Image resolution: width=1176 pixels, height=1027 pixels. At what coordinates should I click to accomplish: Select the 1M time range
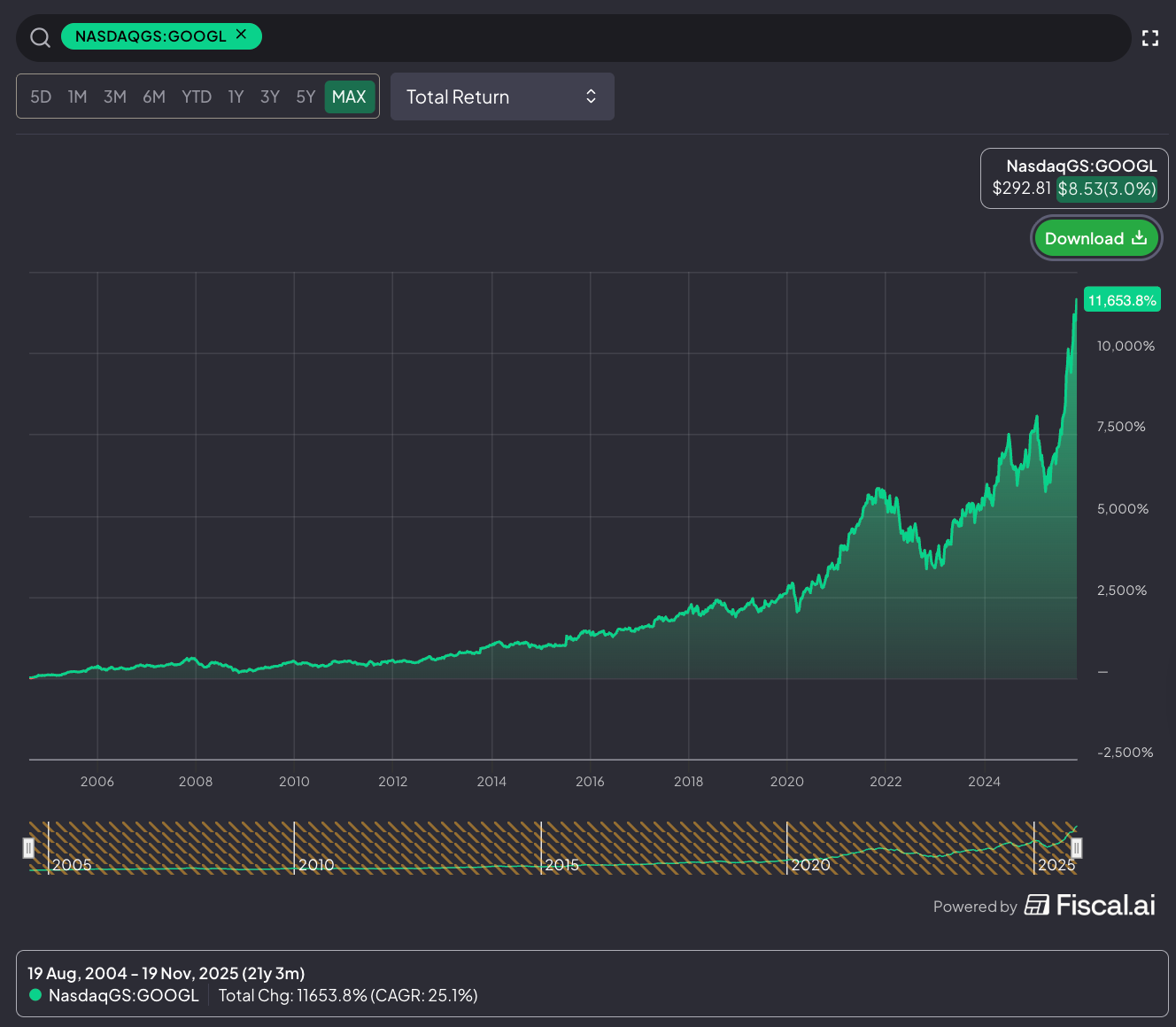pyautogui.click(x=78, y=97)
